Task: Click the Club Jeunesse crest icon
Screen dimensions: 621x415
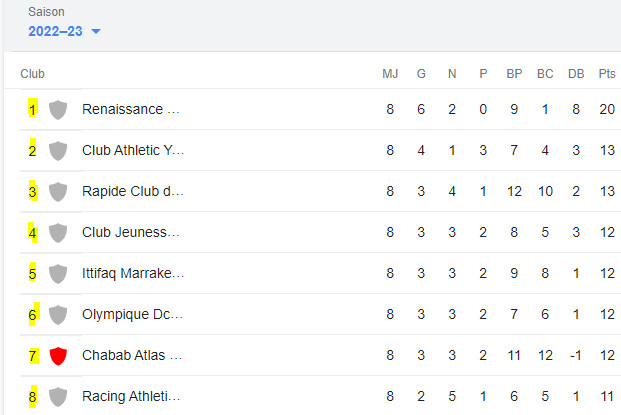Action: point(58,232)
